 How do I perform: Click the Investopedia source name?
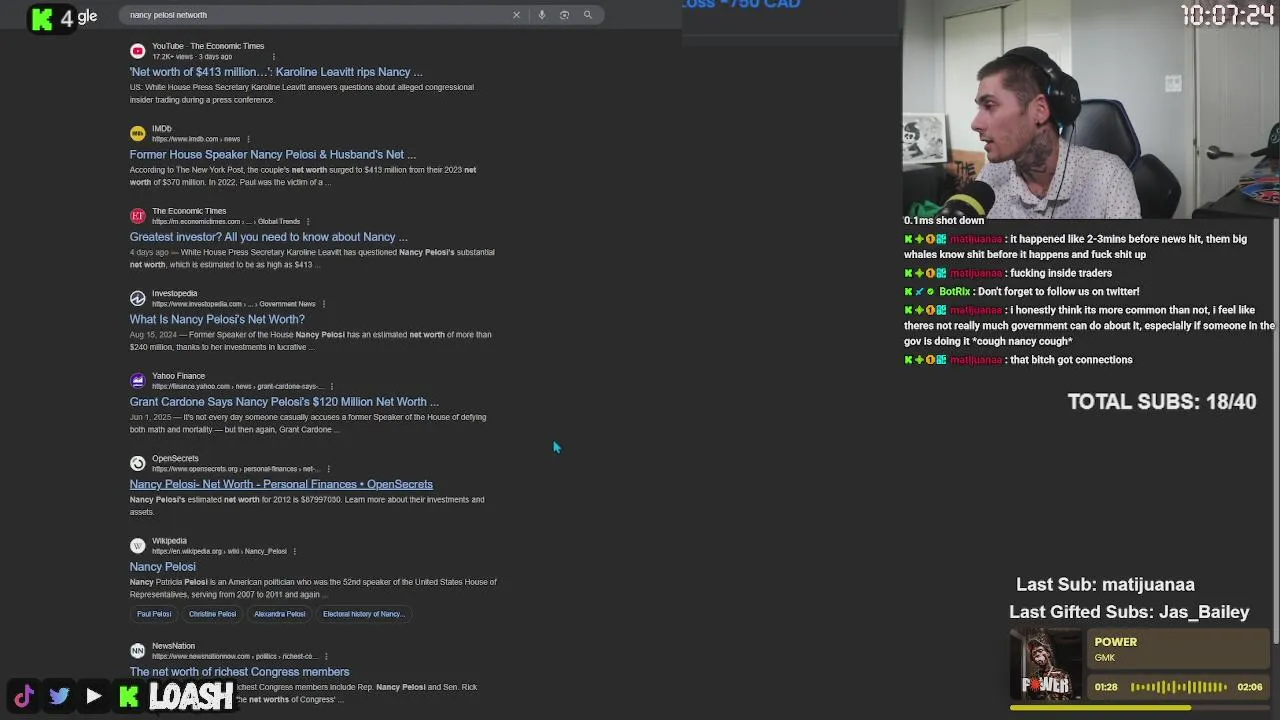click(174, 293)
